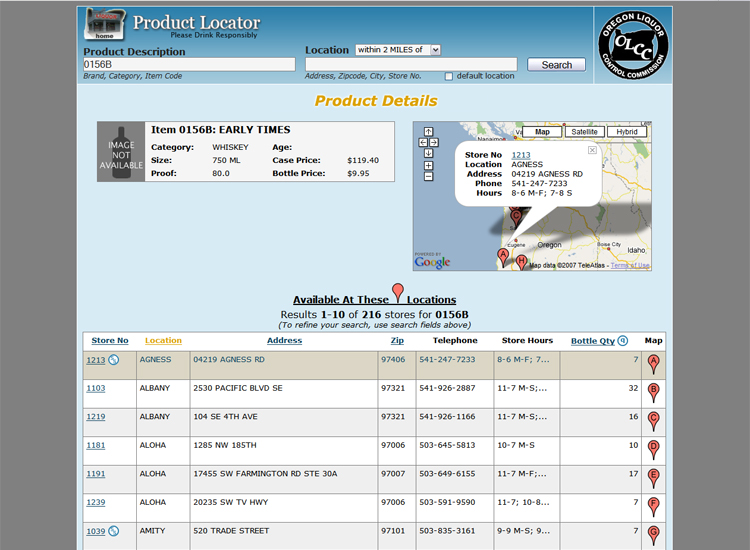750x550 pixels.
Task: Pan the map right with the right arrow
Action: coord(434,143)
